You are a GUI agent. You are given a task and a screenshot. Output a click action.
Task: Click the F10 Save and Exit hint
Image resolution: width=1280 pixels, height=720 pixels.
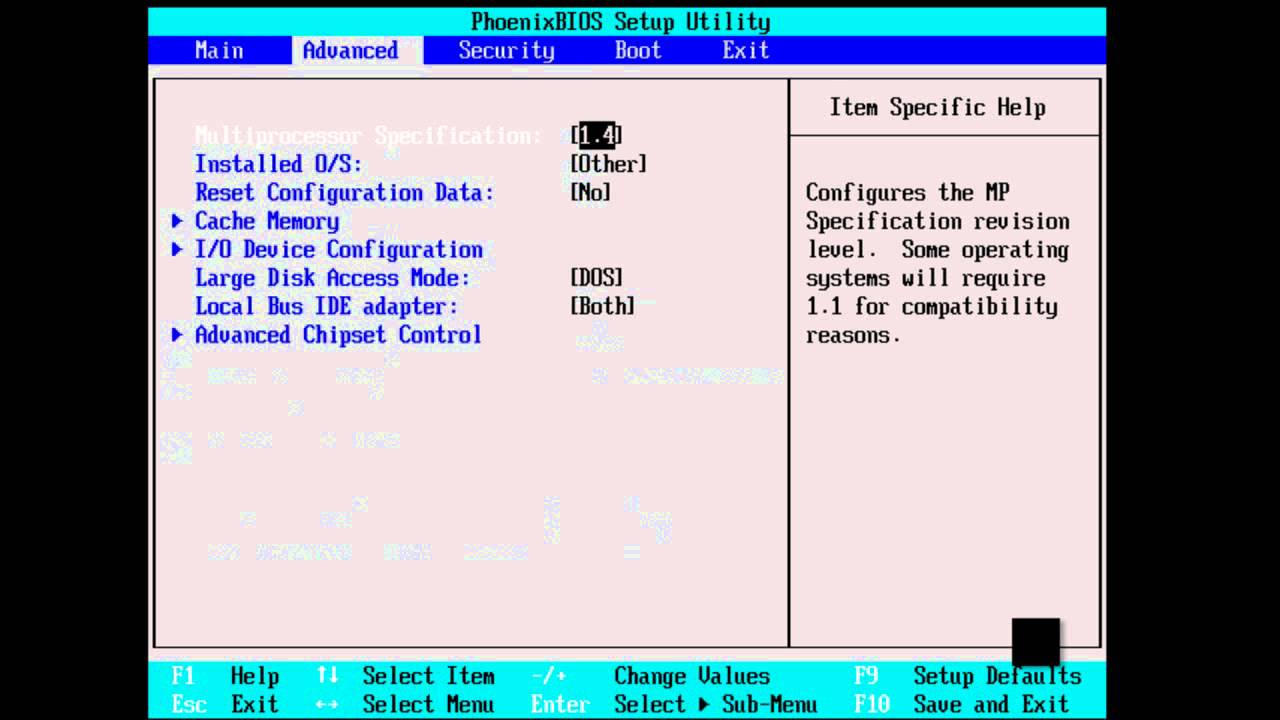coord(962,704)
